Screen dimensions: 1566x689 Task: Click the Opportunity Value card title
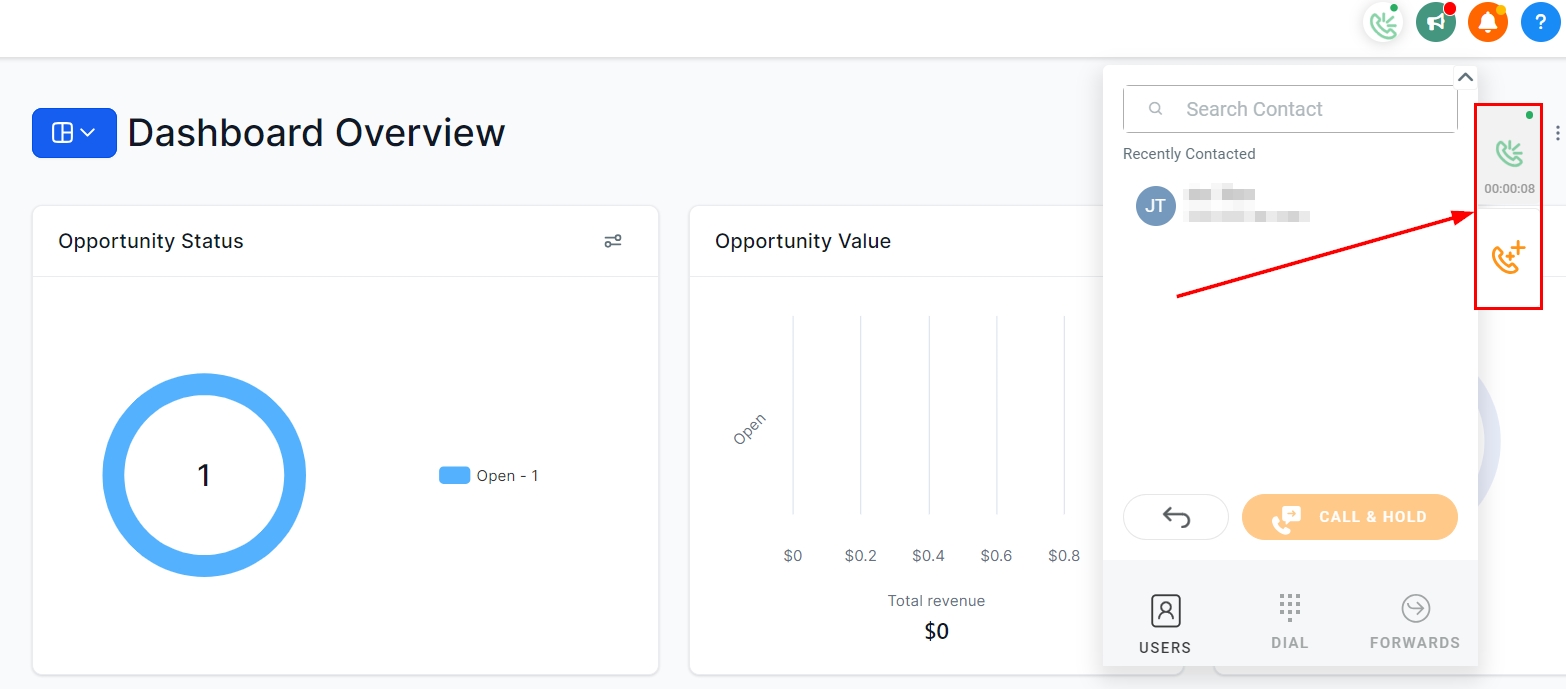[802, 241]
